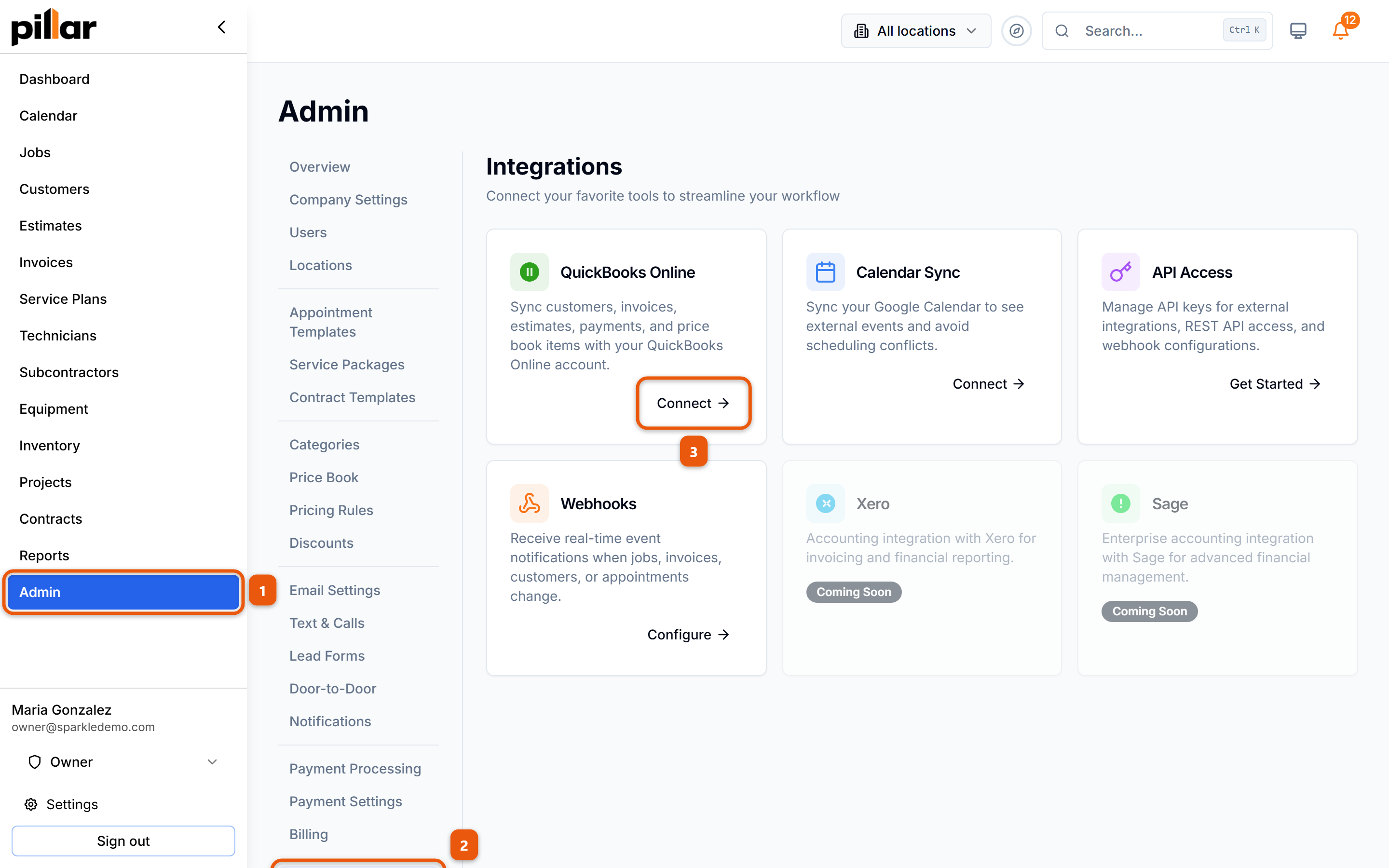
Task: Click the Settings gear icon
Action: [x=31, y=804]
